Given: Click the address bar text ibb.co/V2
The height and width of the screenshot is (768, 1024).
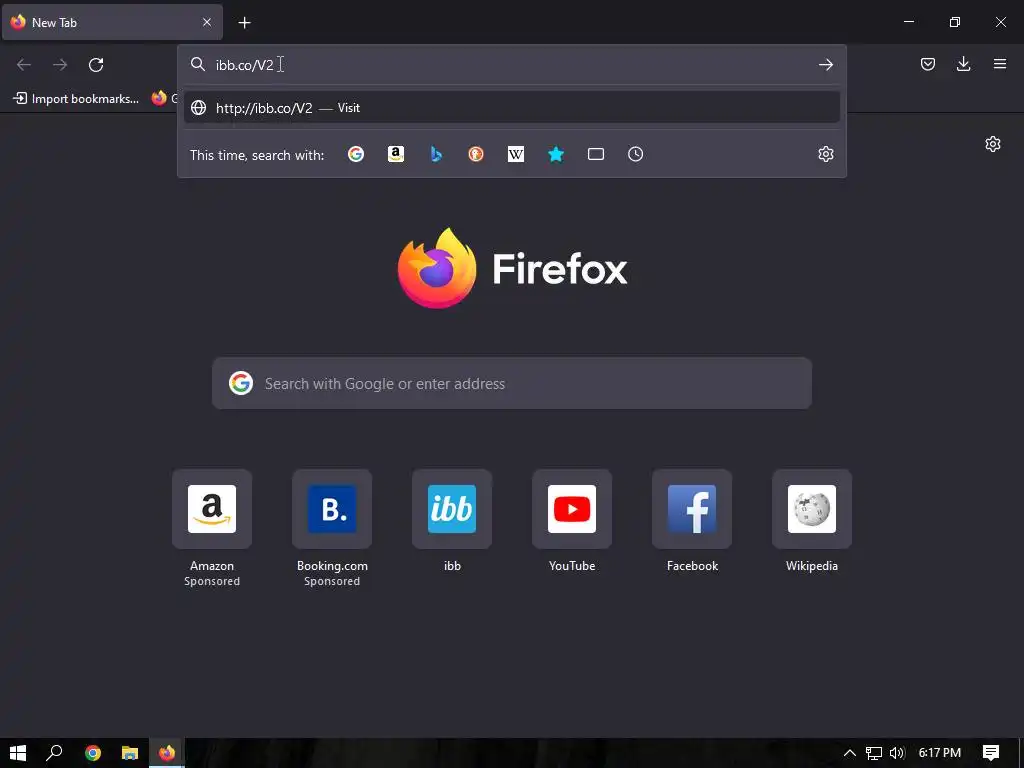Looking at the screenshot, I should (245, 65).
